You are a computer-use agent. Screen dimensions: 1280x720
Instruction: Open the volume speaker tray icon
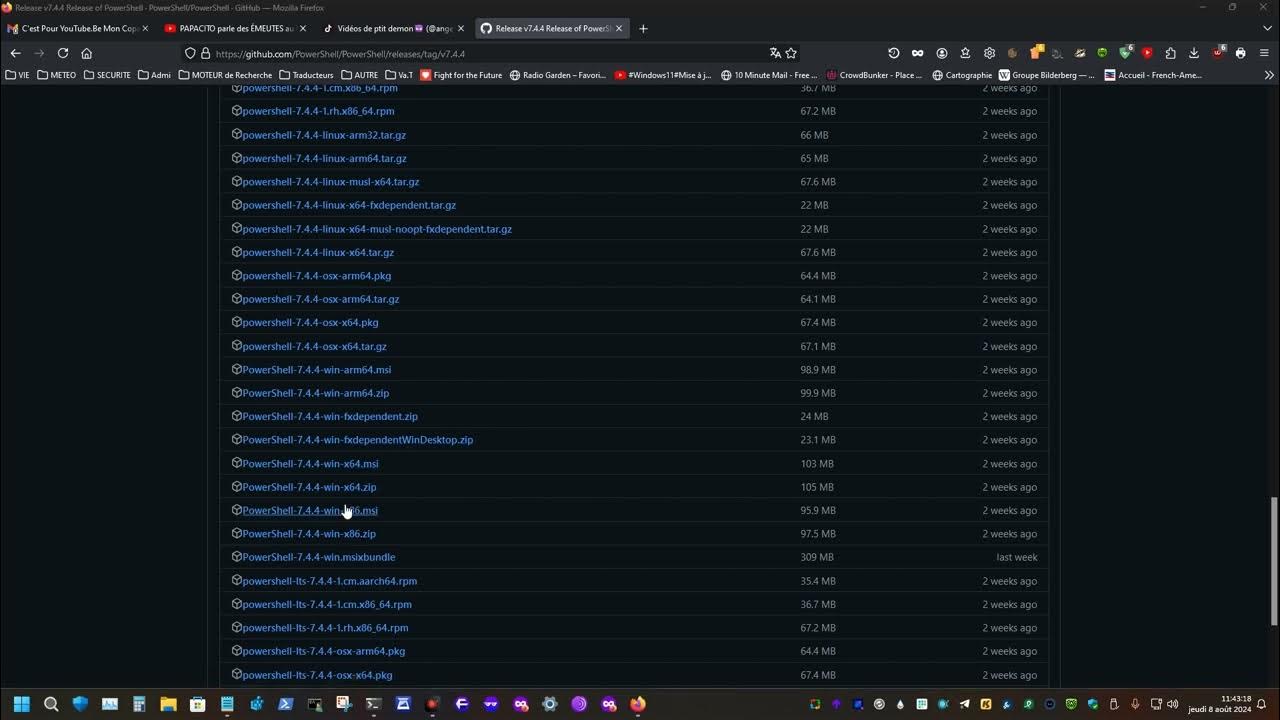1172,704
